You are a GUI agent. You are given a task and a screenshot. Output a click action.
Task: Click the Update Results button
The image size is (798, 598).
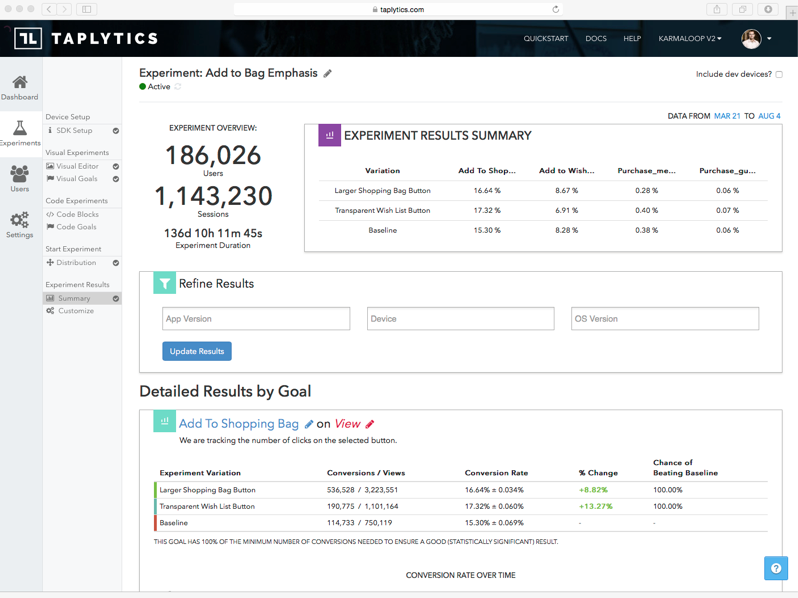(197, 351)
